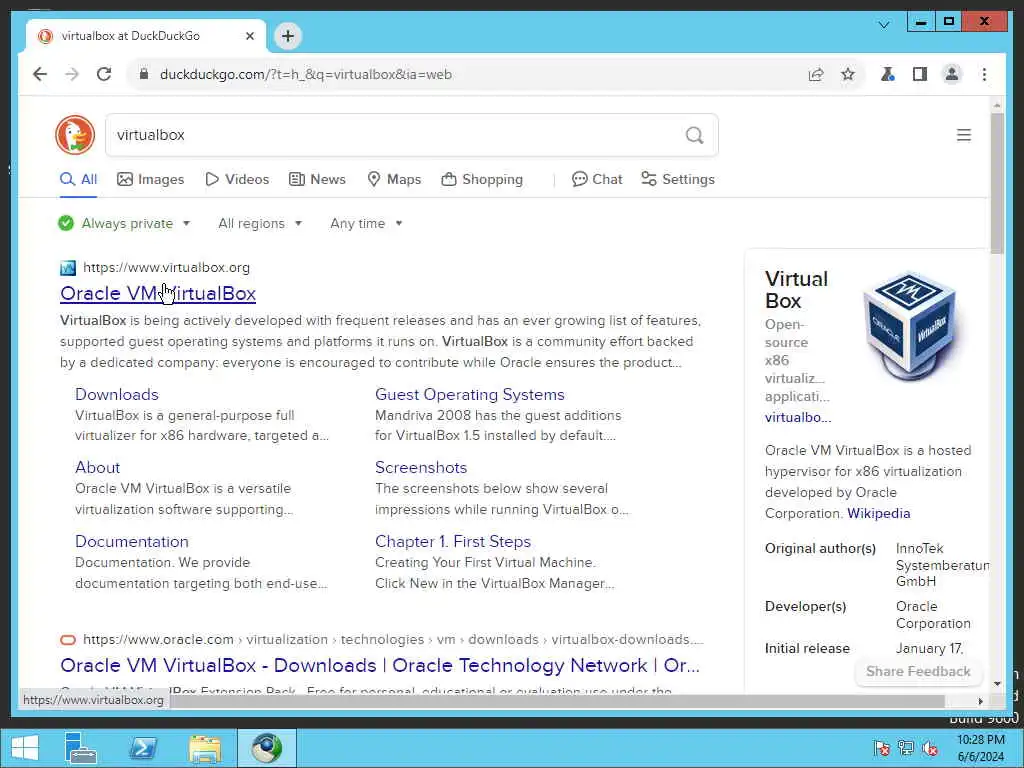Open a new tab with plus button

click(x=288, y=36)
